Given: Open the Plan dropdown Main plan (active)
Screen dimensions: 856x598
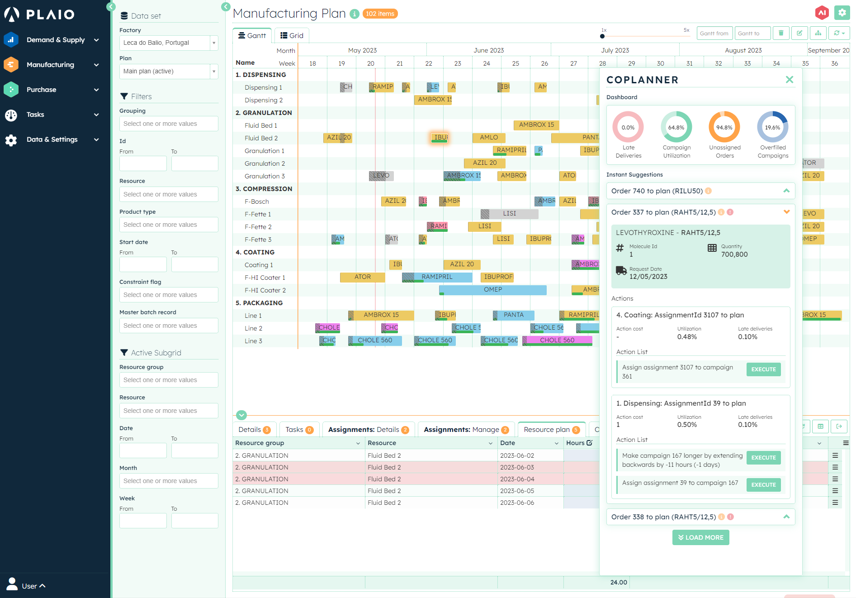Looking at the screenshot, I should [169, 72].
